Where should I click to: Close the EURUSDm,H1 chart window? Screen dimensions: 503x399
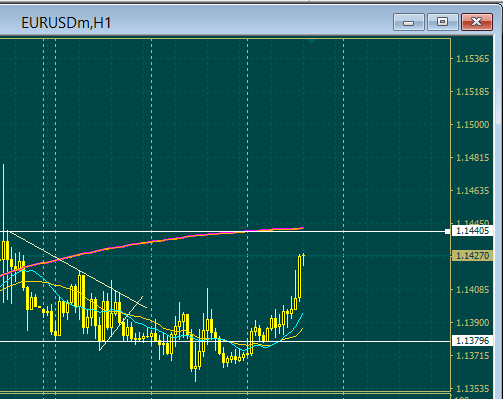click(477, 22)
